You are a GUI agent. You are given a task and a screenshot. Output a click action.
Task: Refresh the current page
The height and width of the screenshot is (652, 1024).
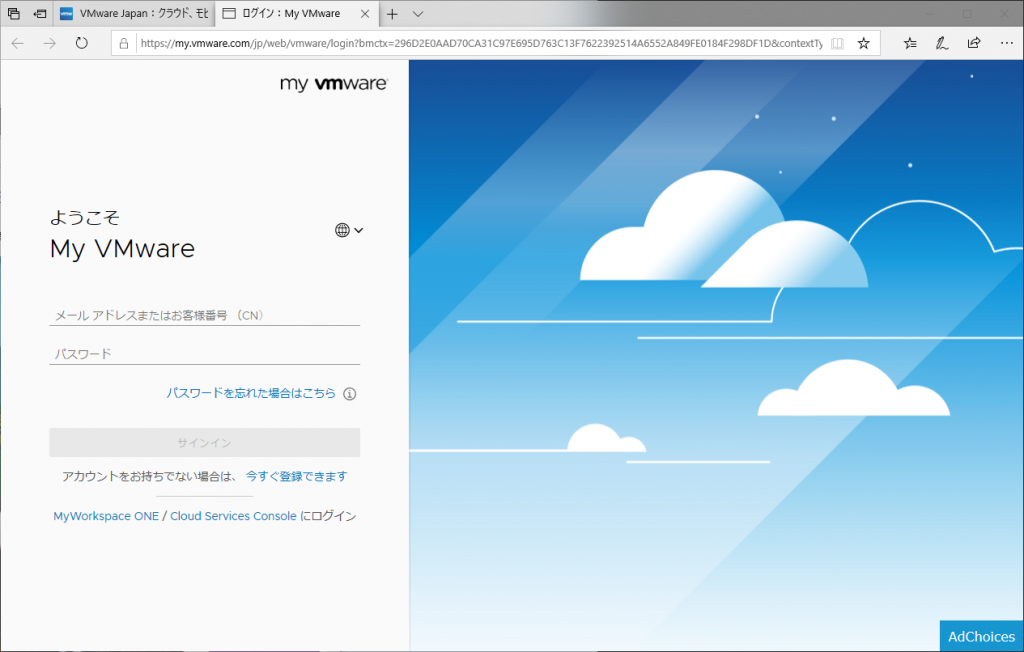click(x=82, y=44)
